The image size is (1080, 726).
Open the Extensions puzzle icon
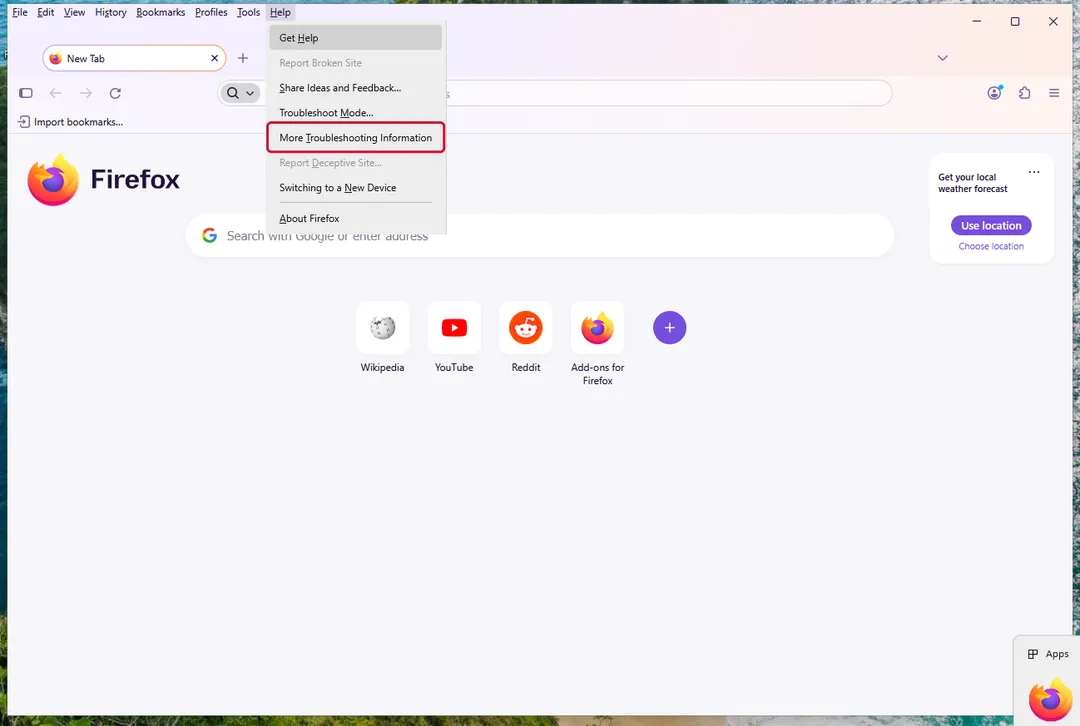[x=1025, y=92]
